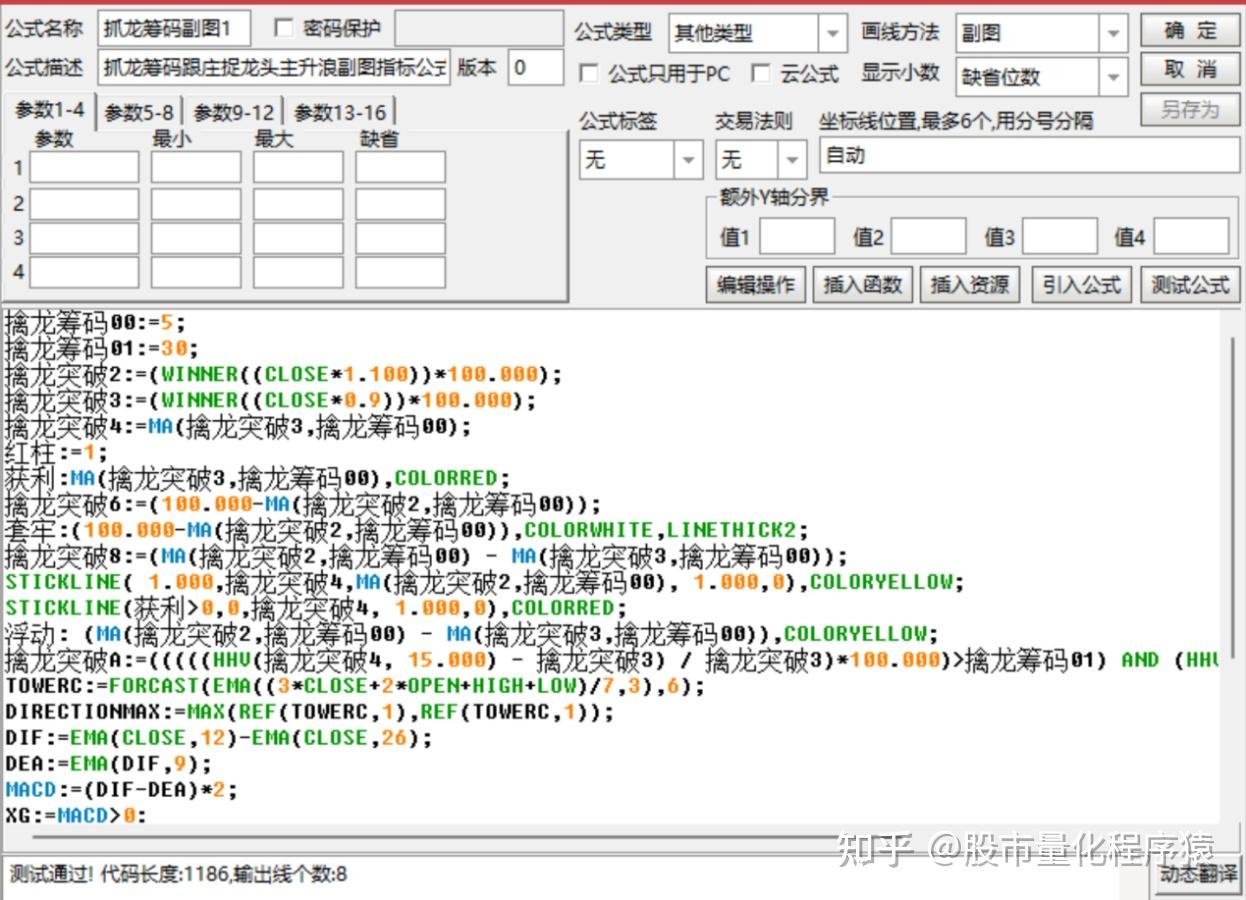The width and height of the screenshot is (1246, 900).
Task: Click row 2 最大 field
Action: click(x=298, y=203)
